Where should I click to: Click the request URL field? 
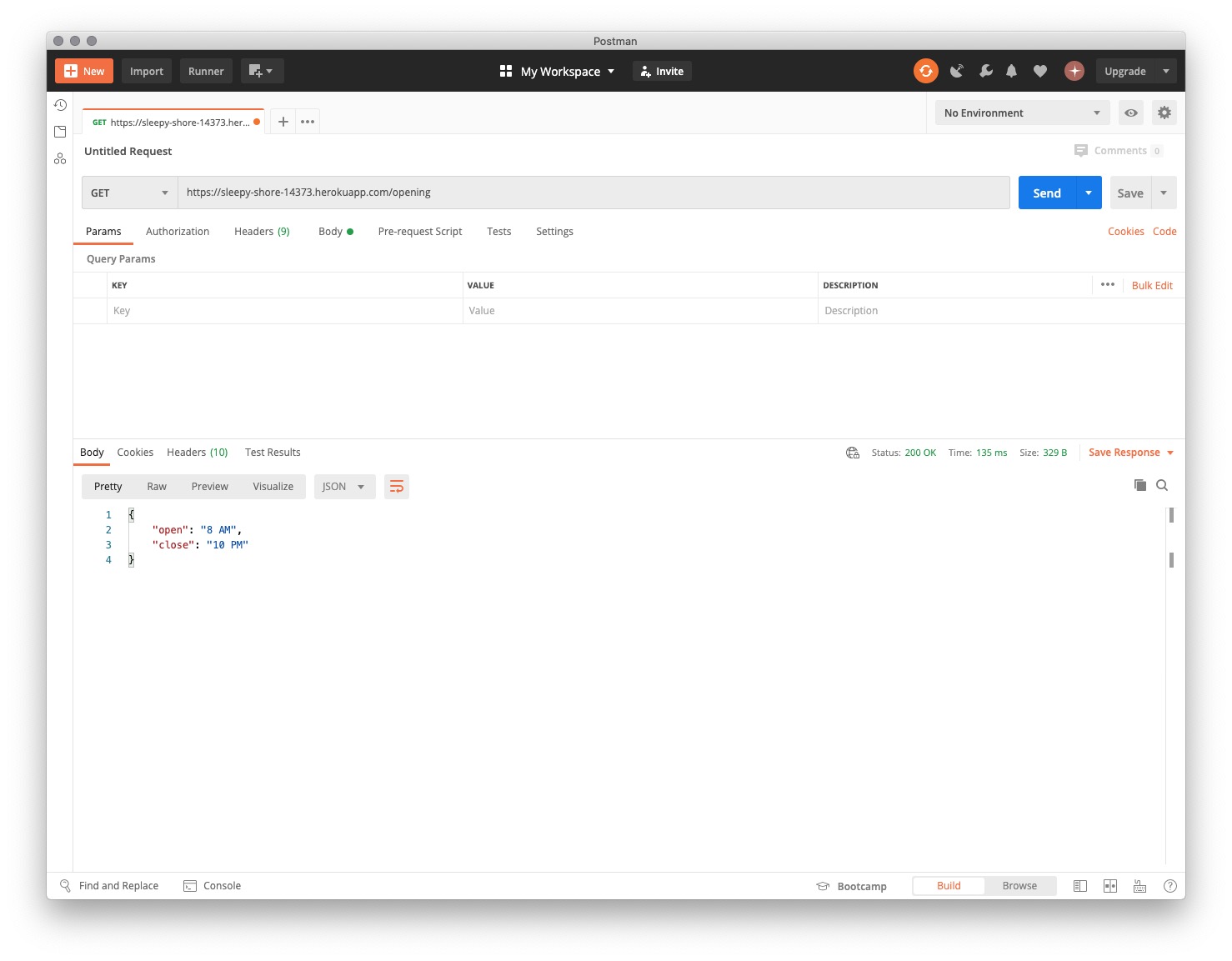click(593, 193)
